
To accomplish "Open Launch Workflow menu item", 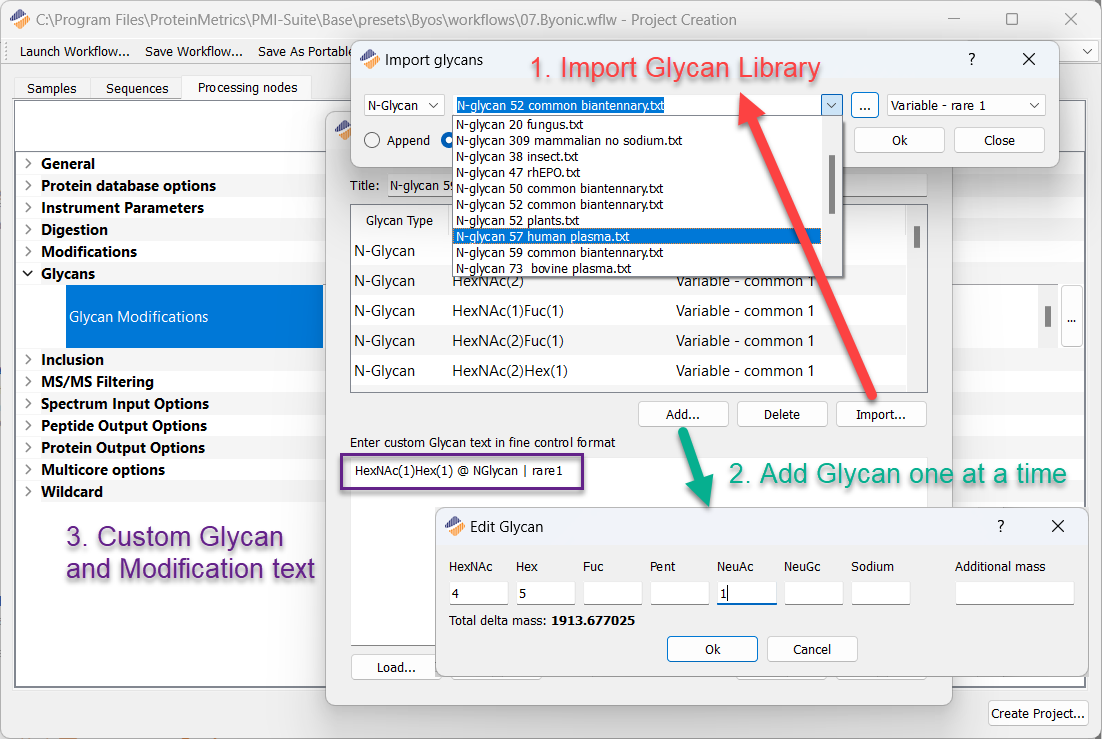I will pos(74,51).
